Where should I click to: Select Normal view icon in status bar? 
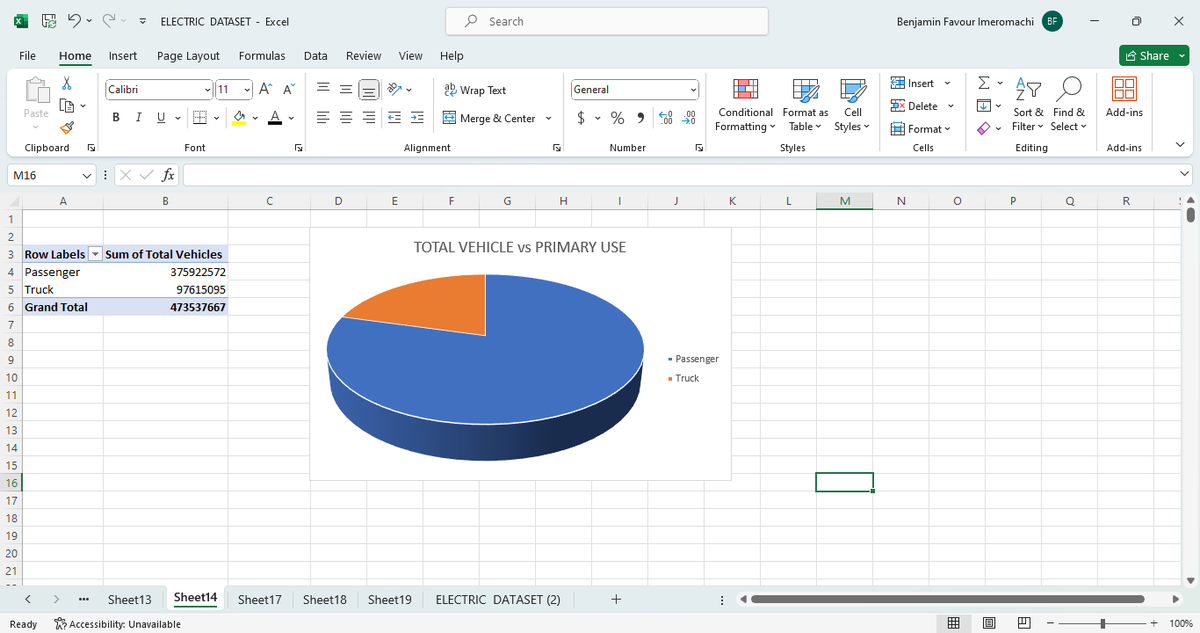(954, 624)
